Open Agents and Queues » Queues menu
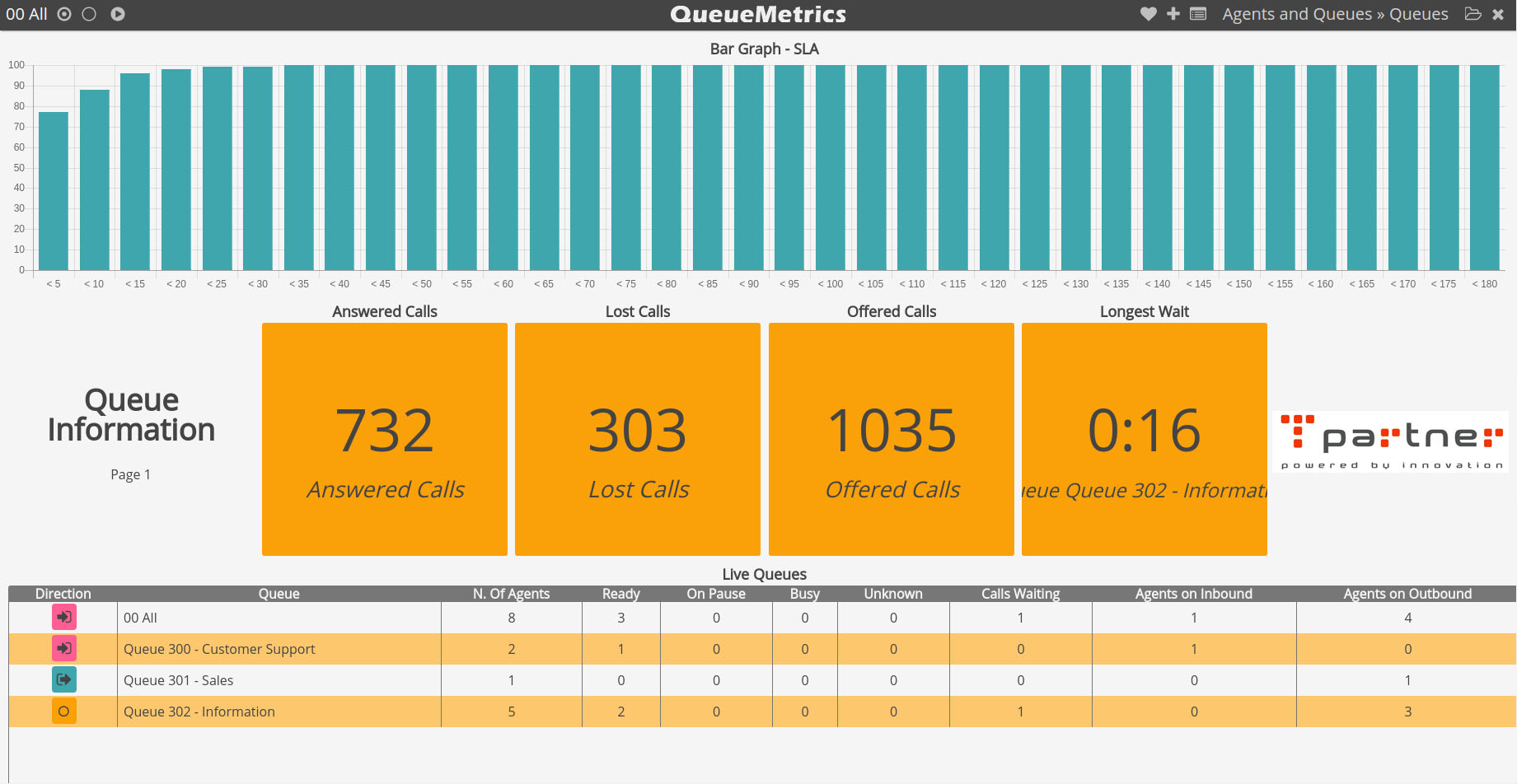Image resolution: width=1517 pixels, height=784 pixels. [1335, 14]
